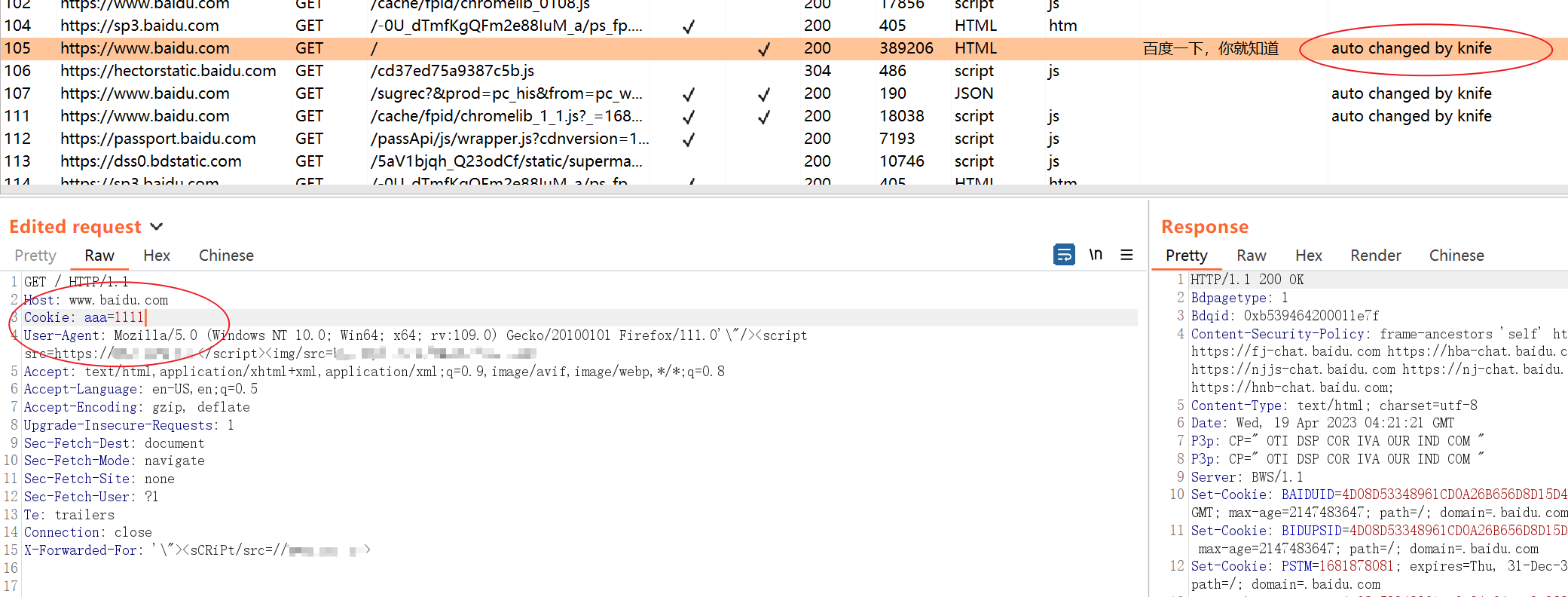The height and width of the screenshot is (597, 1568).
Task: Switch Response view to Raw tab
Action: click(1252, 256)
